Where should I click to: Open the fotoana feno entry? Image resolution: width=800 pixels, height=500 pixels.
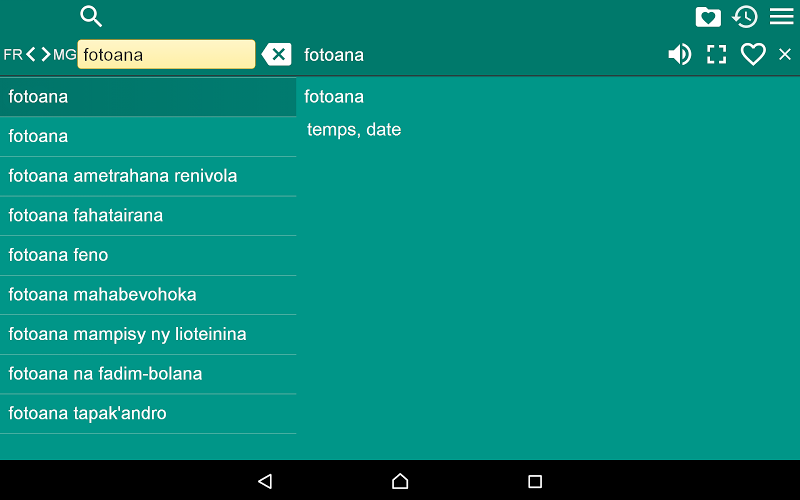(x=148, y=255)
